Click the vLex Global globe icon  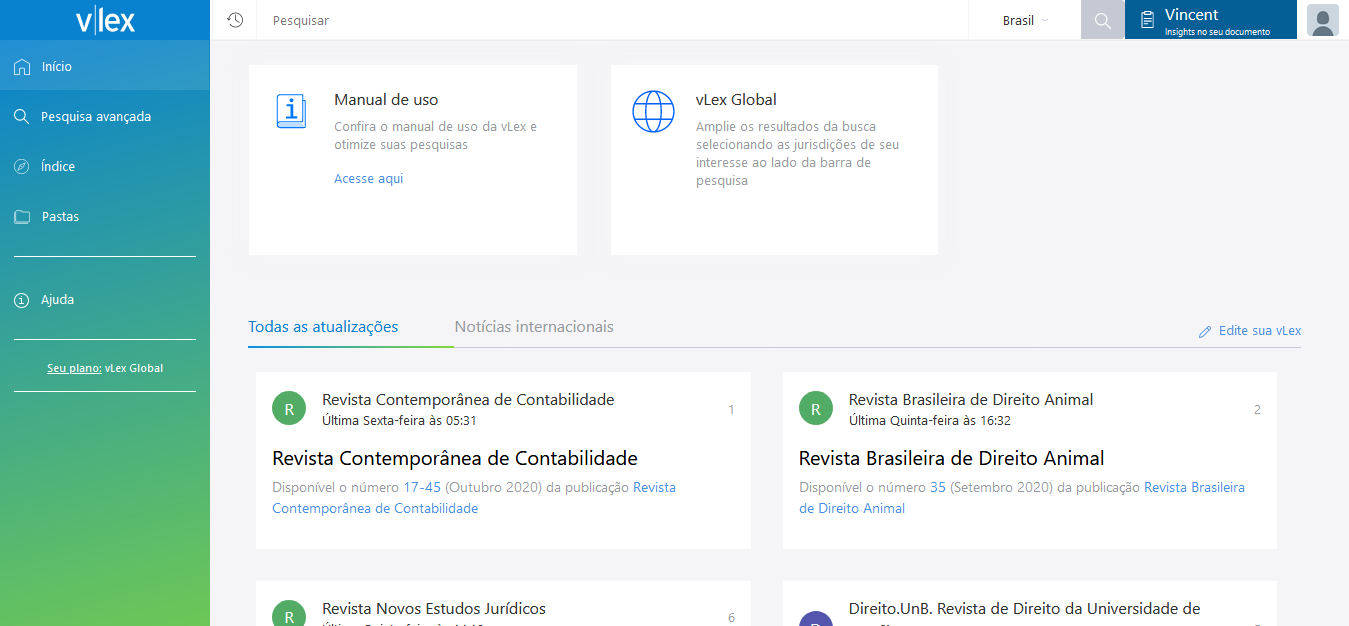[653, 111]
